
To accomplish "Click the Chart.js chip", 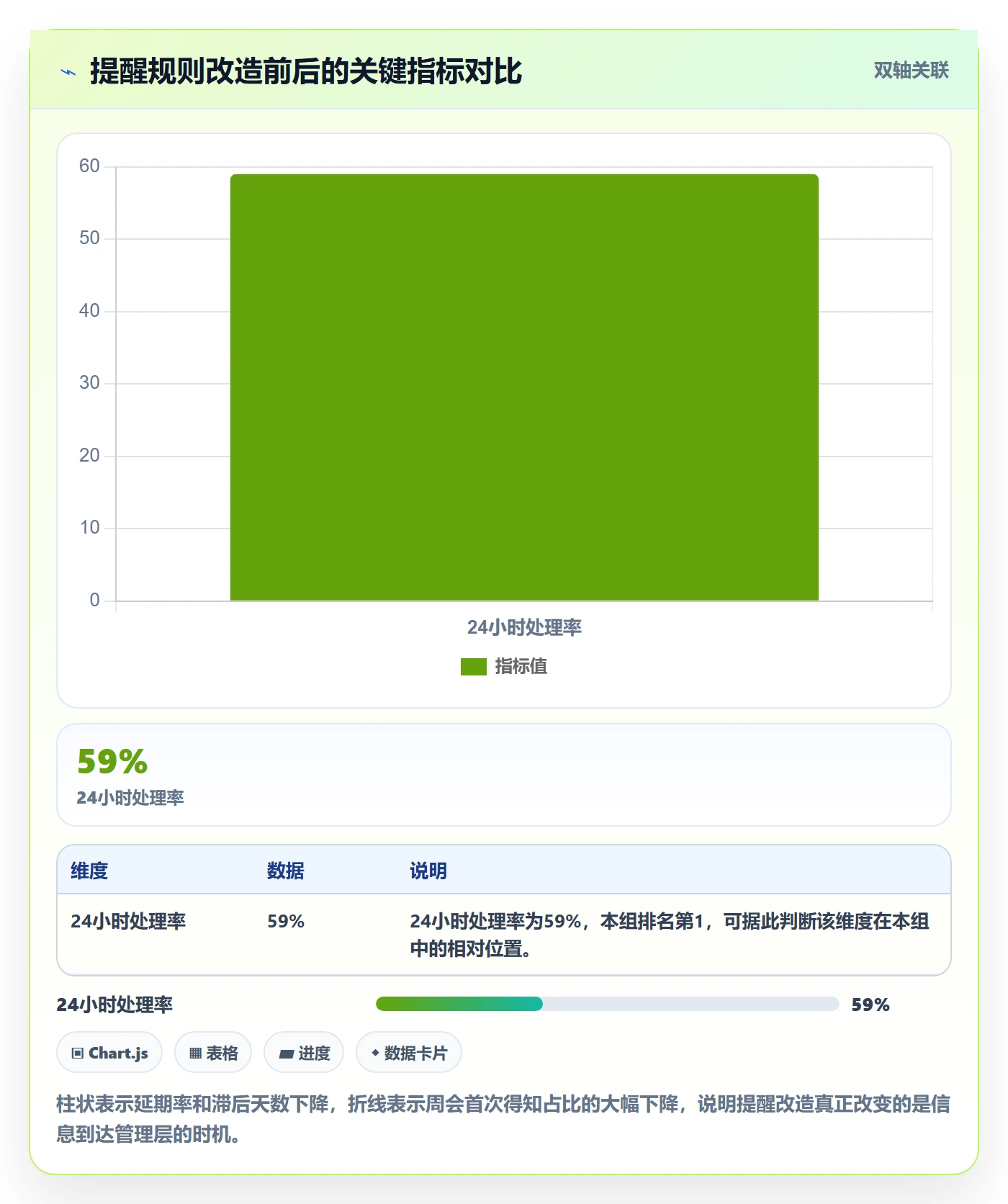I will click(109, 1053).
